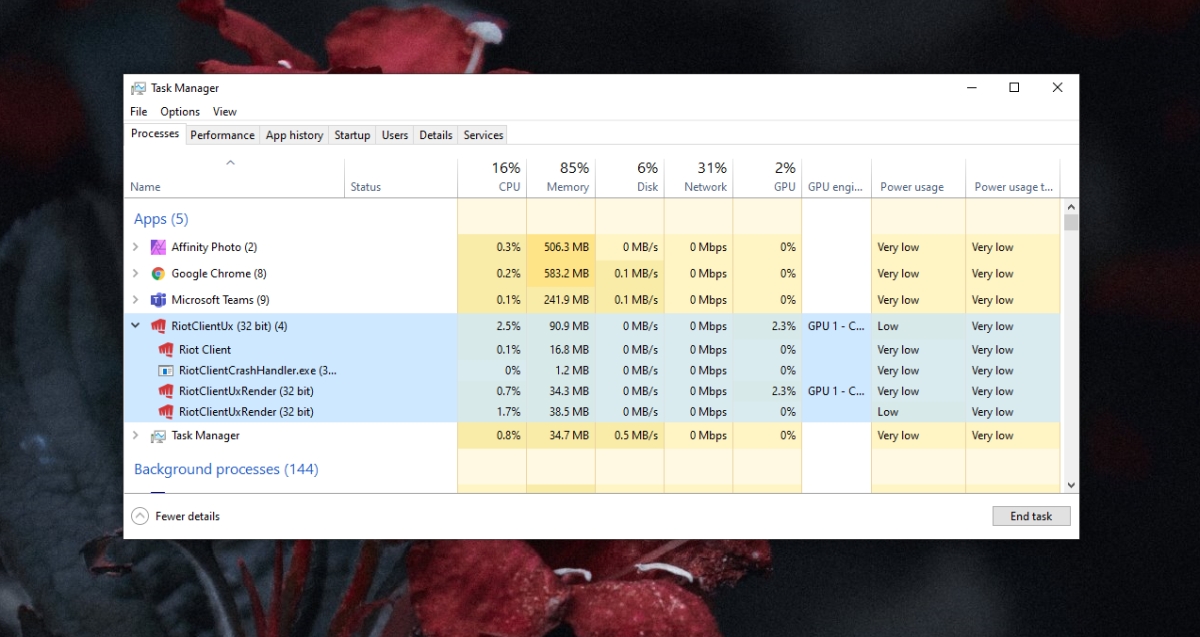Click the scrollbar down arrow

pos(1071,485)
